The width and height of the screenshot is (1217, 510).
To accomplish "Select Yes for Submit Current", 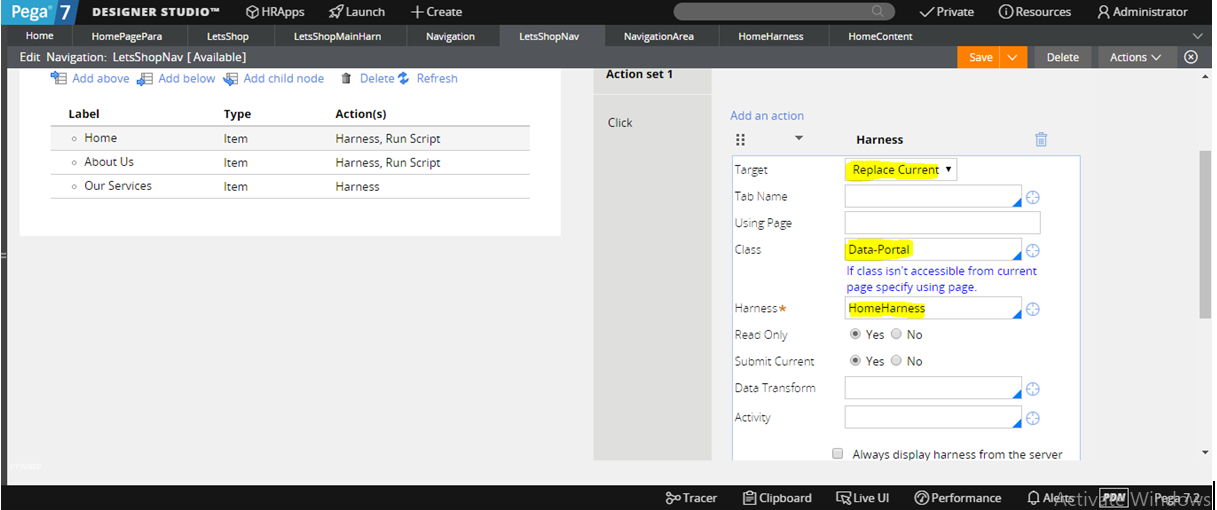I will [855, 361].
